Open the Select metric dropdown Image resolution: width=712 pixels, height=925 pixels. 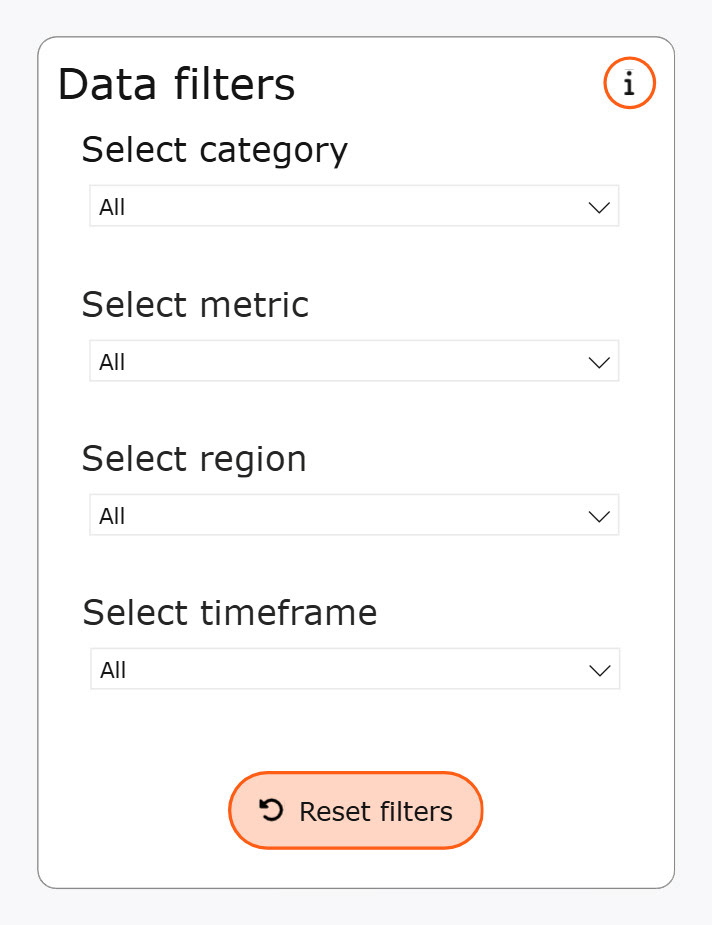(355, 361)
